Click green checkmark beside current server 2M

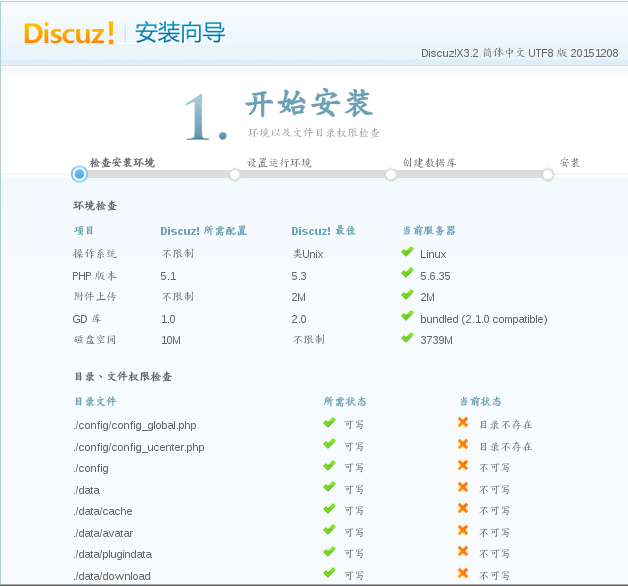tap(407, 295)
